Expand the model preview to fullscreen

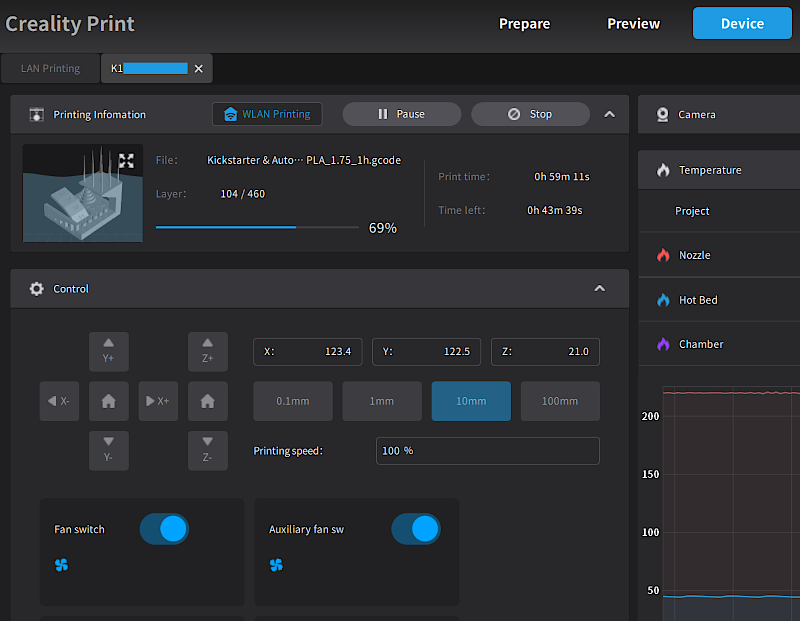coord(126,161)
